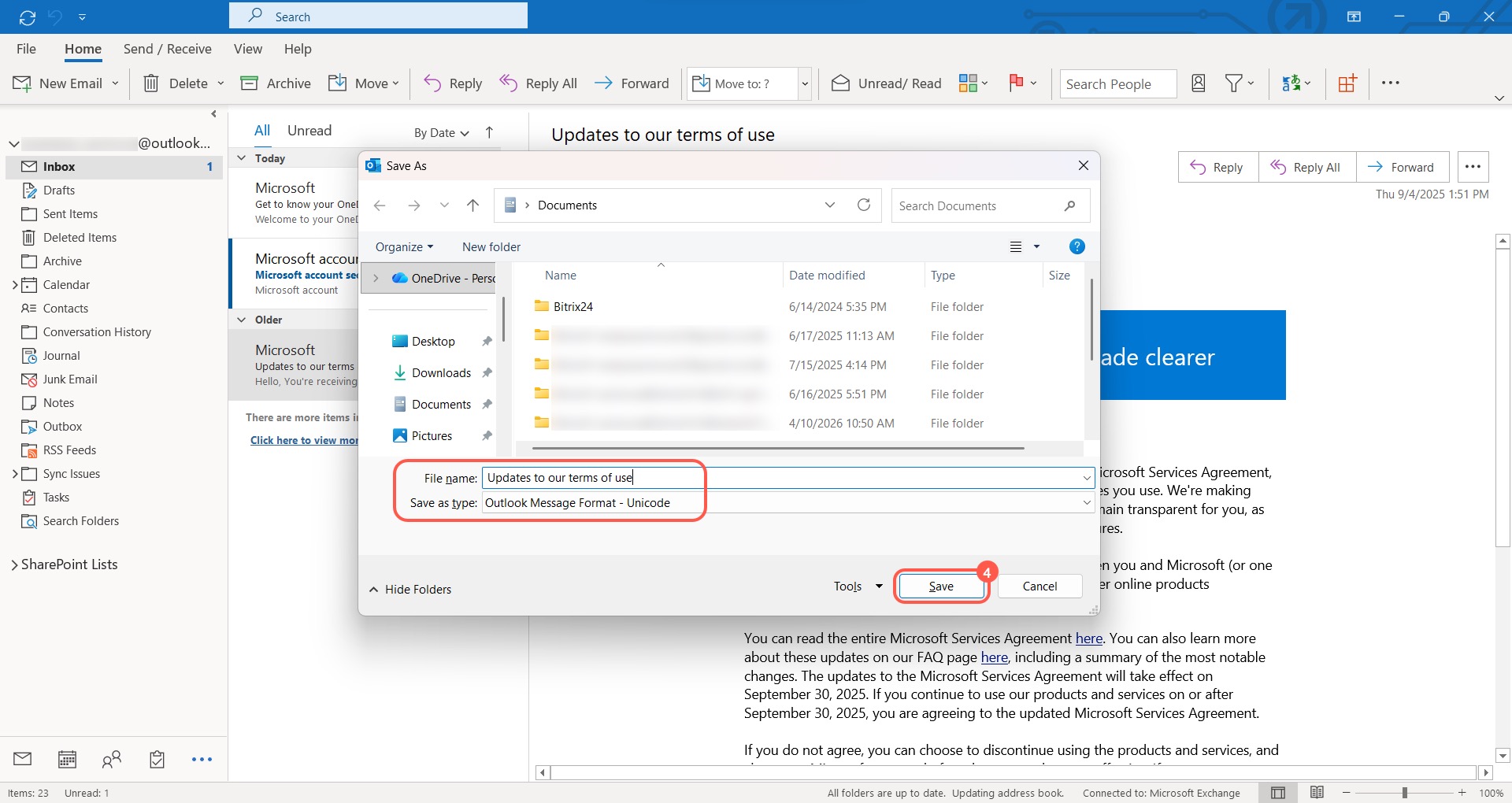Screen dimensions: 1512x803
Task: Click the zoom slider handle in status bar
Action: (x=1404, y=793)
